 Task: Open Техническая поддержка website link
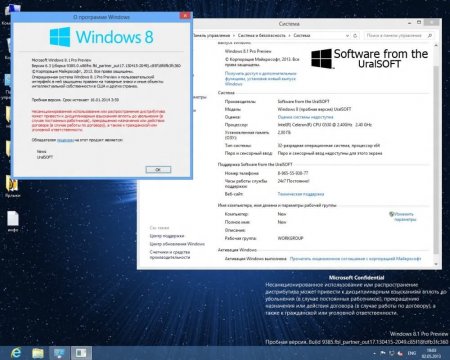(301, 194)
